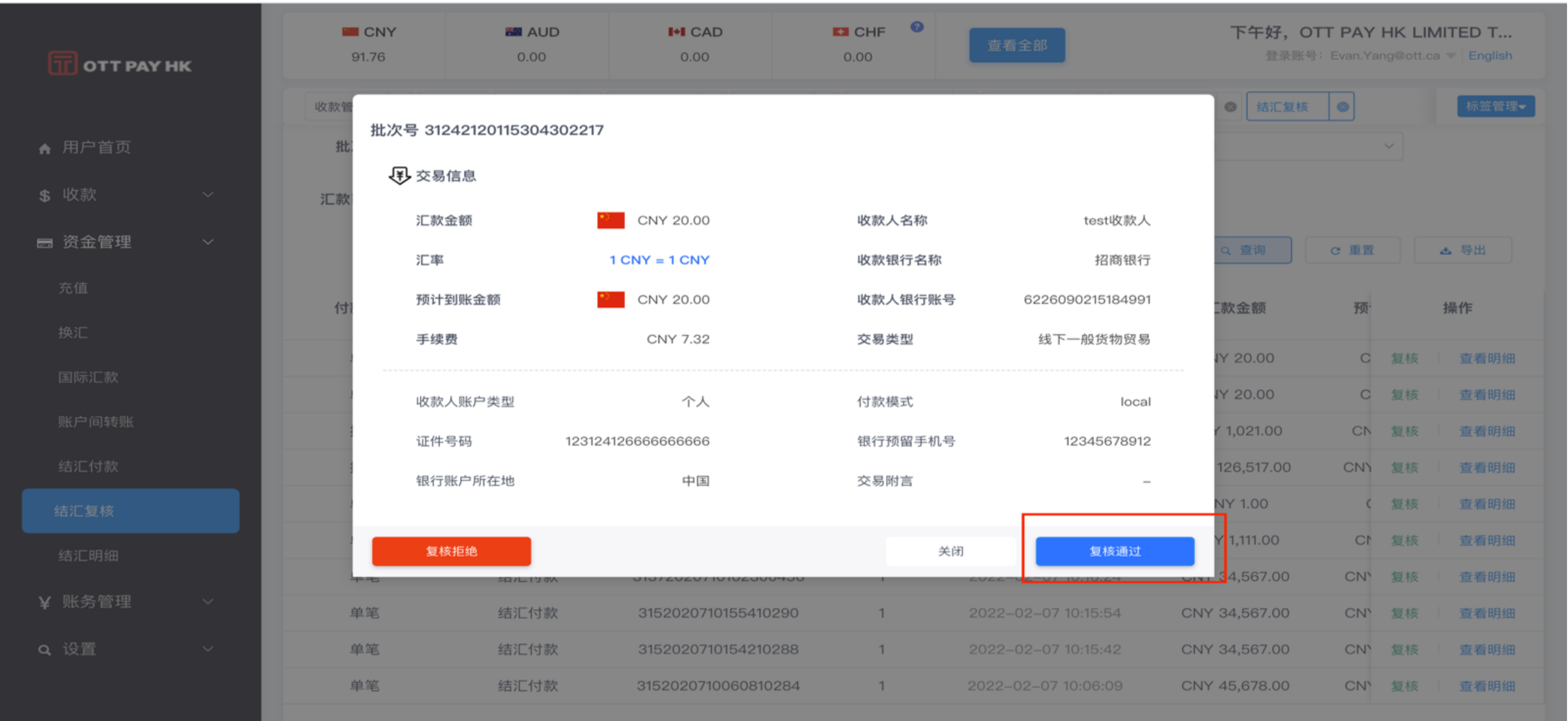Open the select box behind the dialog

coord(1308,146)
